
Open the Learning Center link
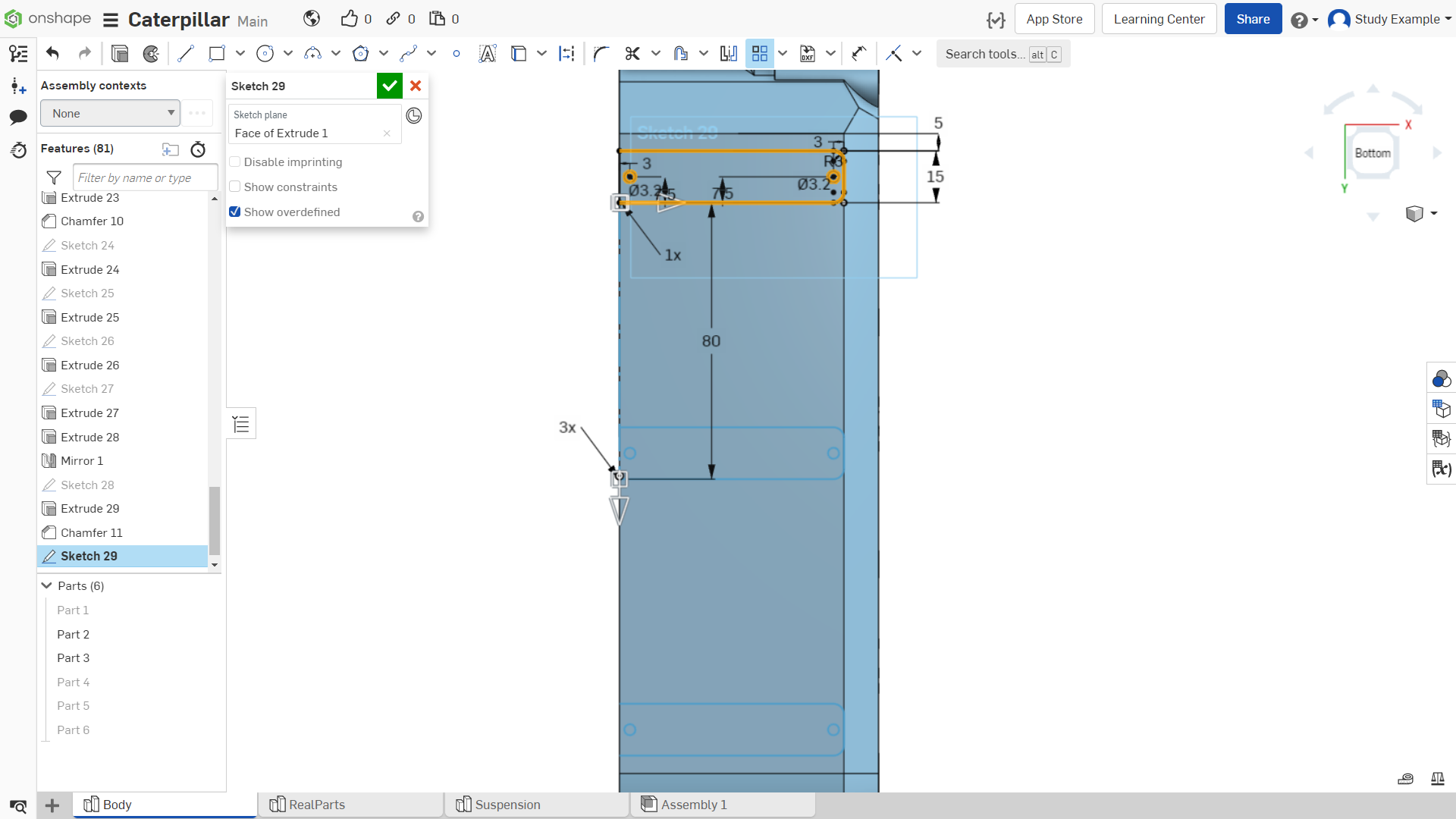1159,19
